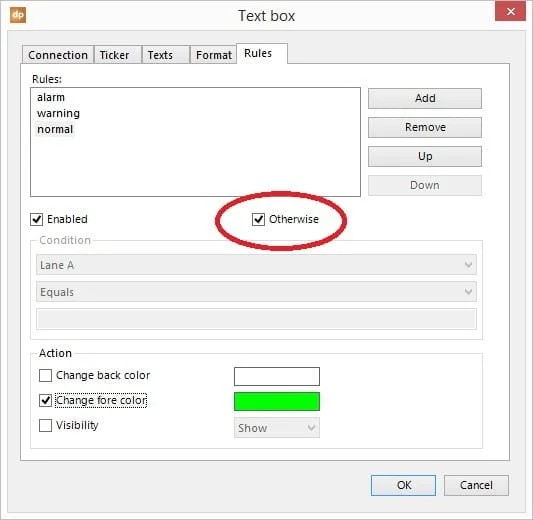Viewport: 533px width, 520px height.
Task: Toggle the Change fore color checkbox
Action: tap(45, 400)
